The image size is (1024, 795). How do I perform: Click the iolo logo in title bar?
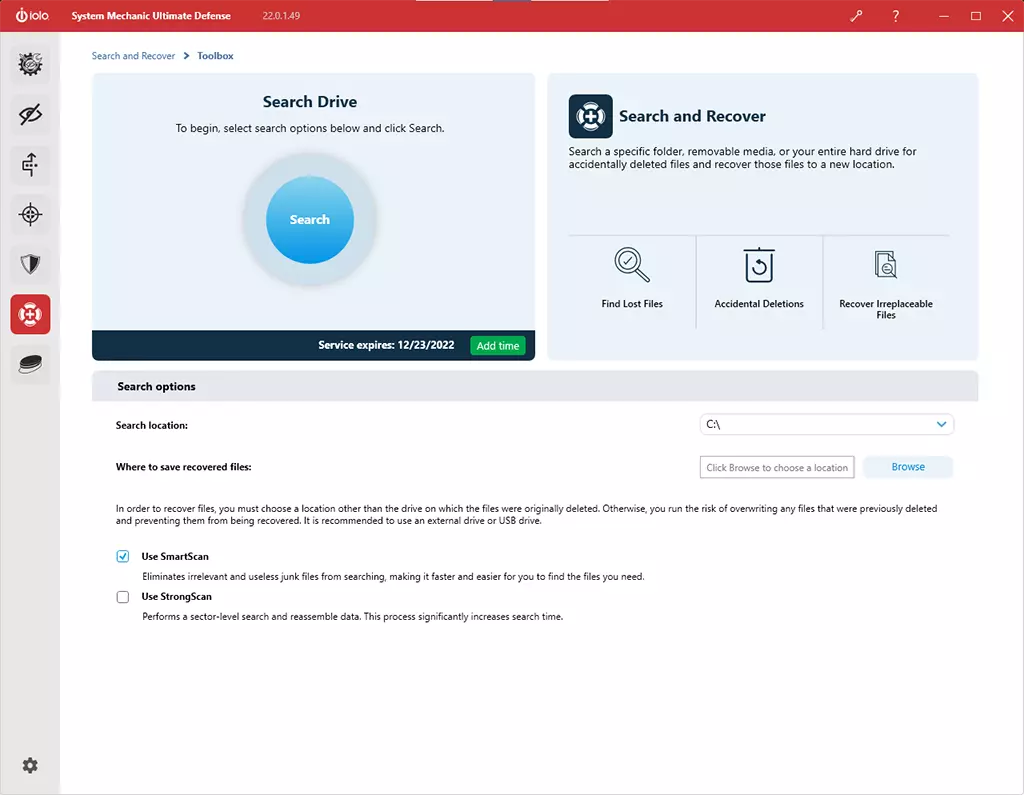[32, 15]
